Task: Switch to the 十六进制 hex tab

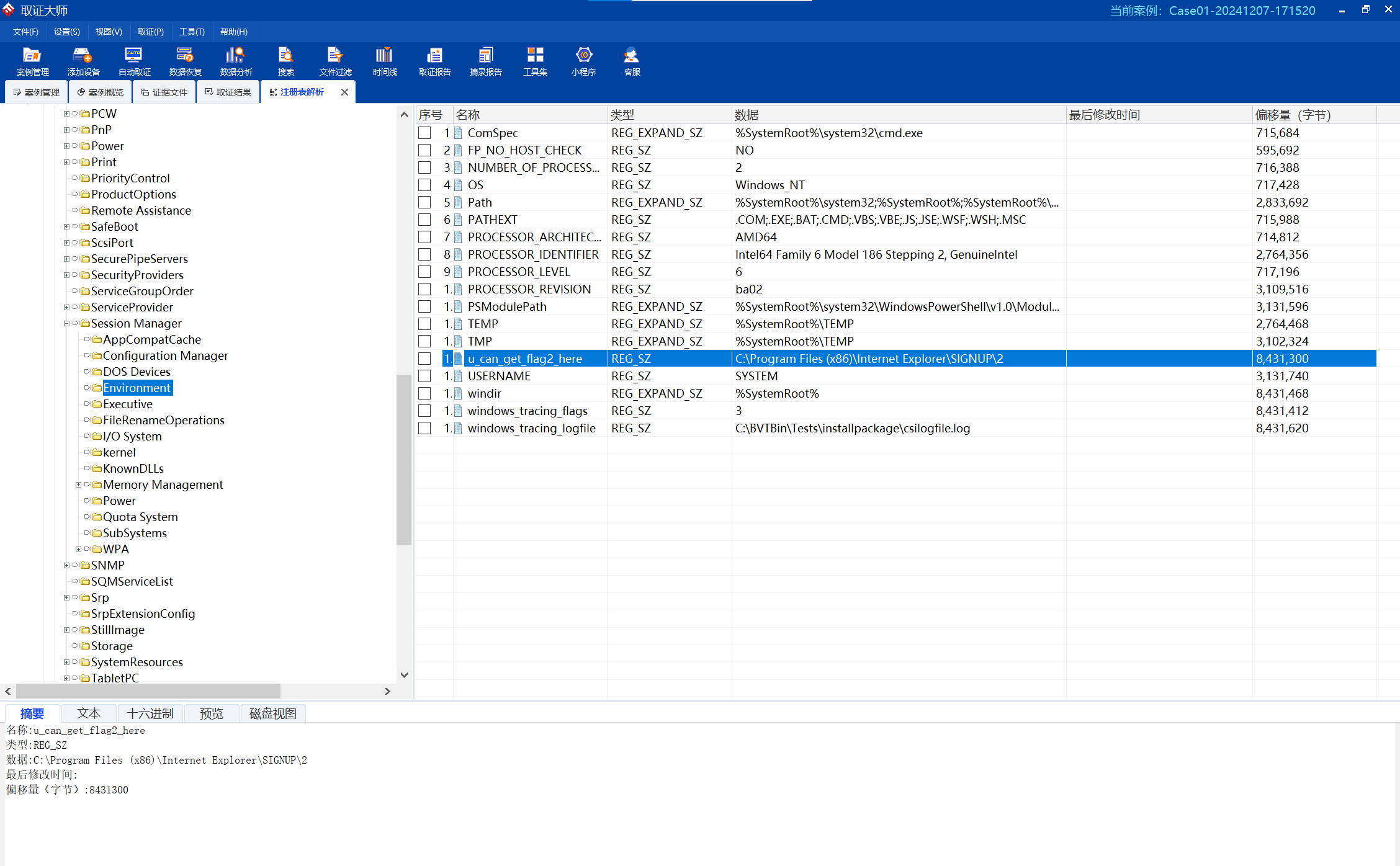Action: [150, 713]
